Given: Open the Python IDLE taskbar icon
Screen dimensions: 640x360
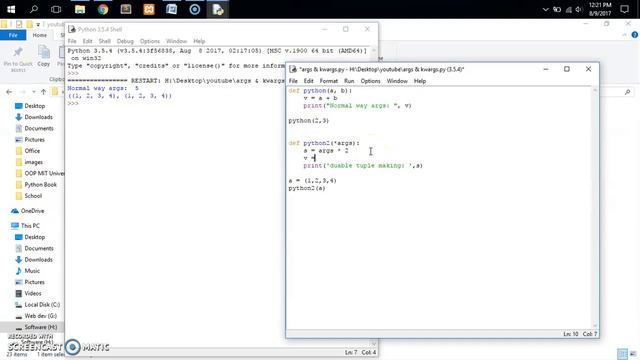Looking at the screenshot, I should click(218, 9).
